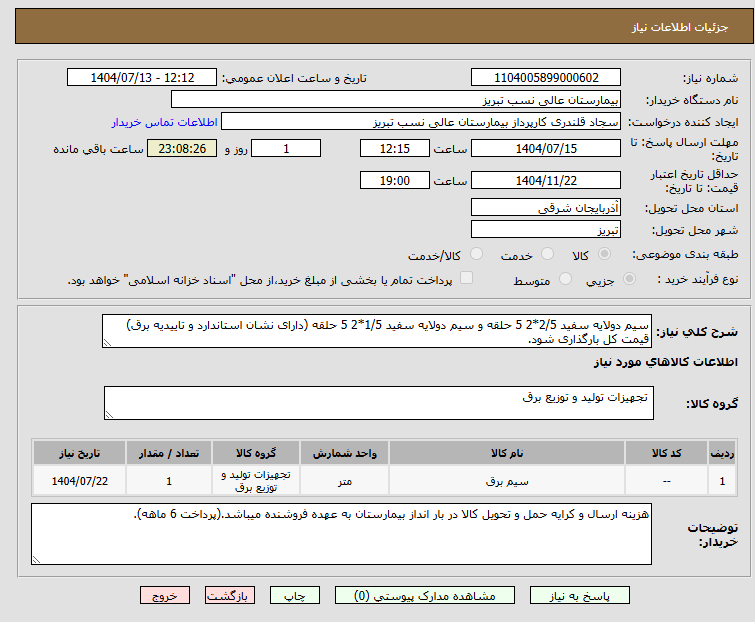Click the توضیحات خریدار text area
755x622 pixels.
click(x=341, y=534)
